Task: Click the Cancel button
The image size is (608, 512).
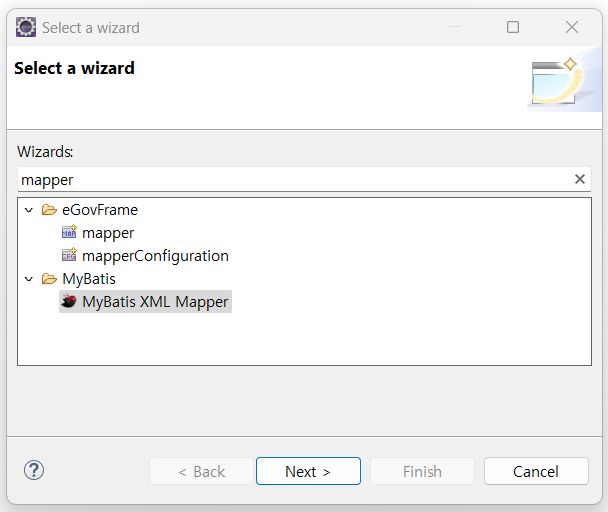Action: click(536, 471)
